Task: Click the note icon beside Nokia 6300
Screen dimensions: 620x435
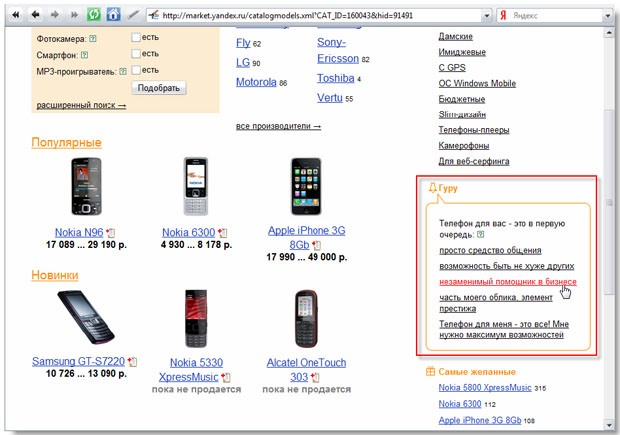Action: [x=222, y=233]
